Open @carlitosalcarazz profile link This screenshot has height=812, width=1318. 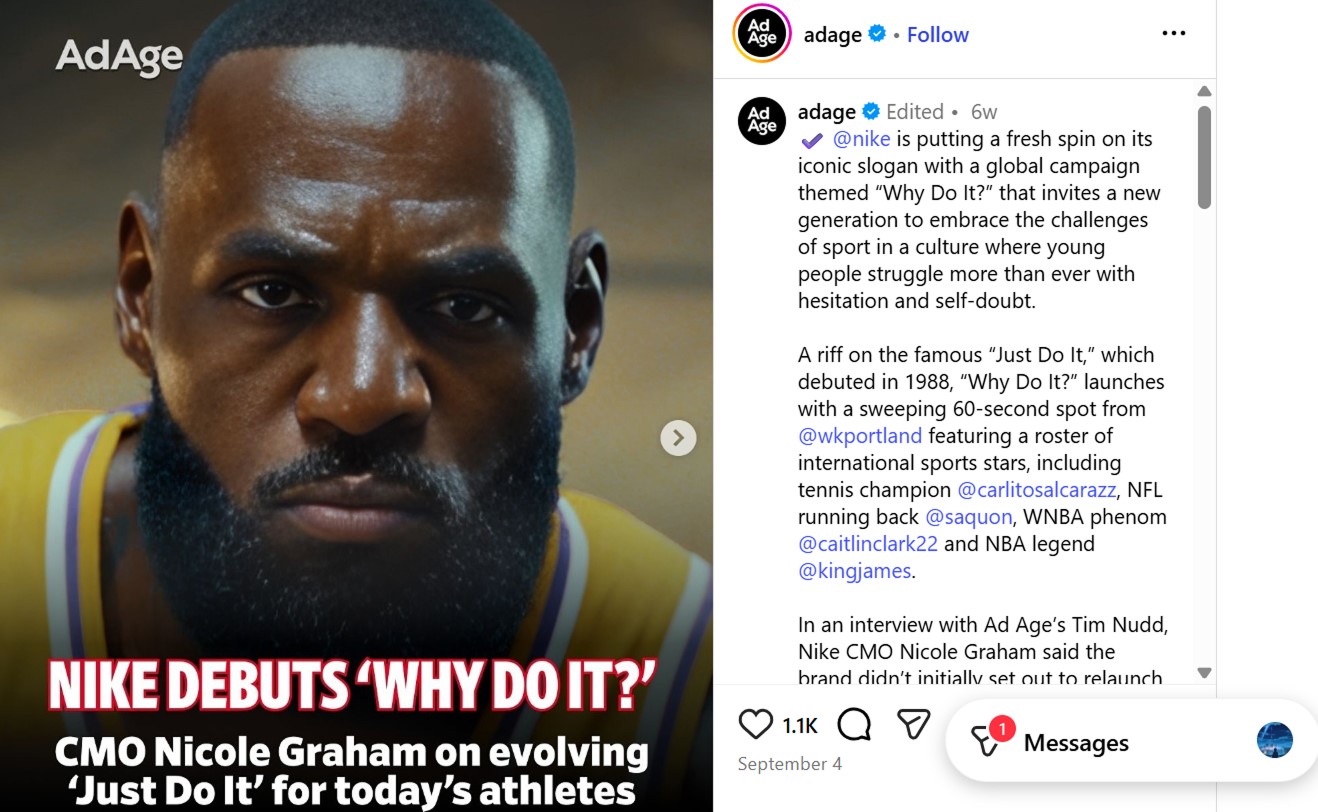tap(1038, 490)
